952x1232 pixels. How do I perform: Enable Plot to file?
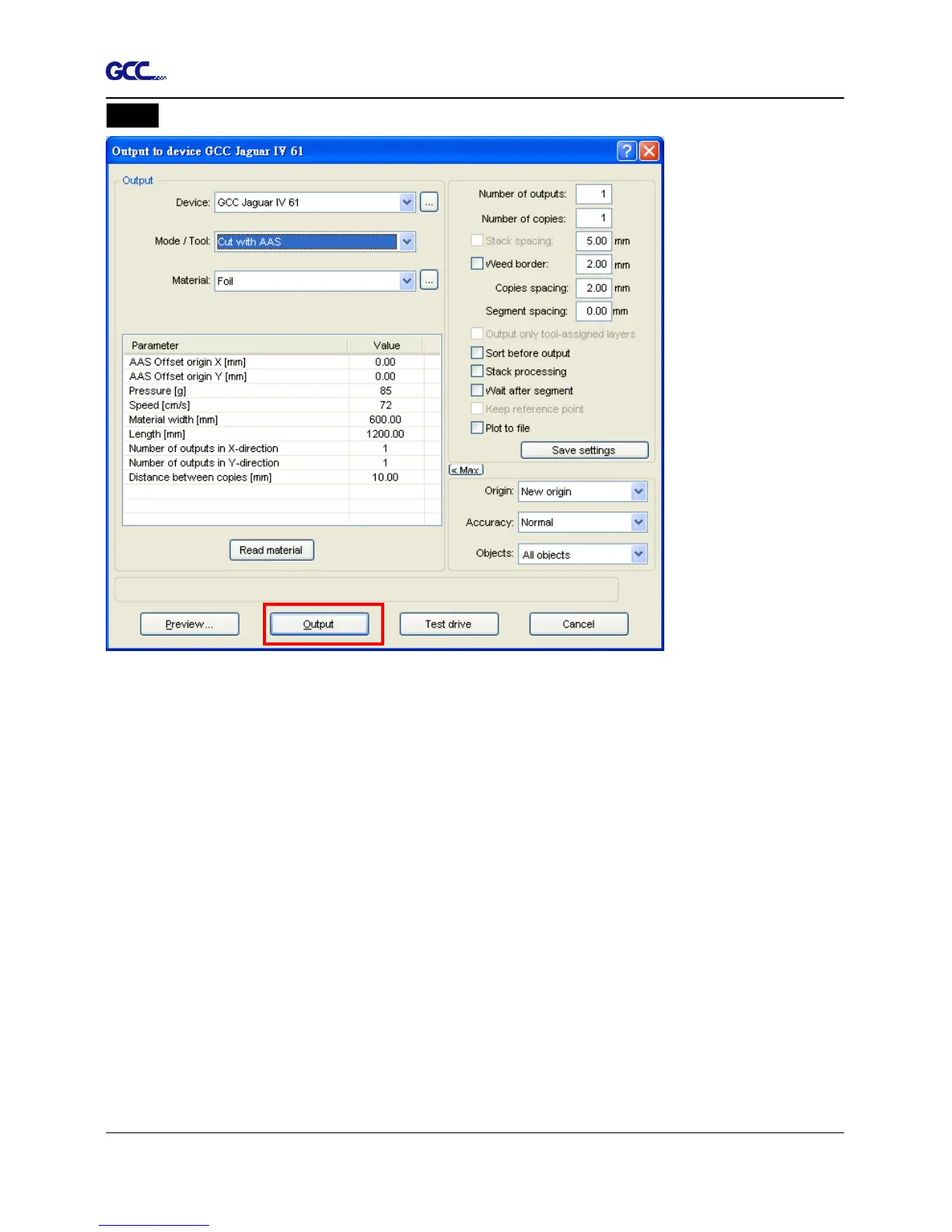click(478, 428)
